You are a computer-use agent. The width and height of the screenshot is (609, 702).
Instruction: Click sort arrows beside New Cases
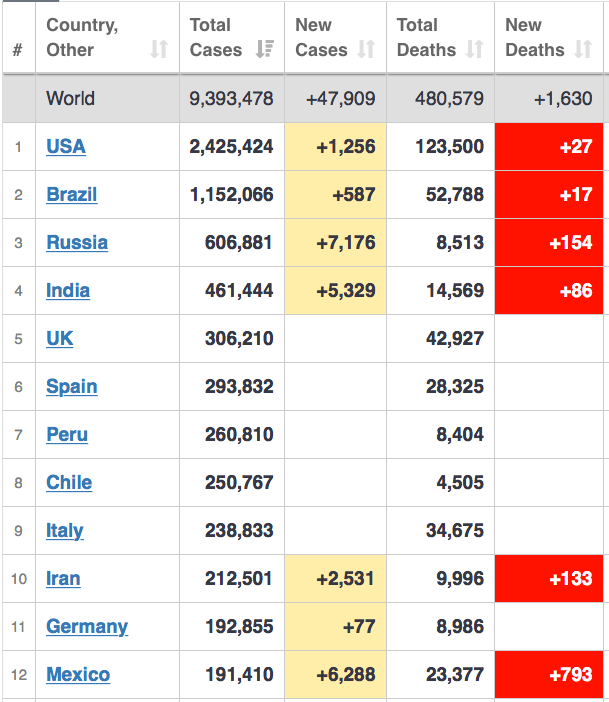click(x=366, y=50)
